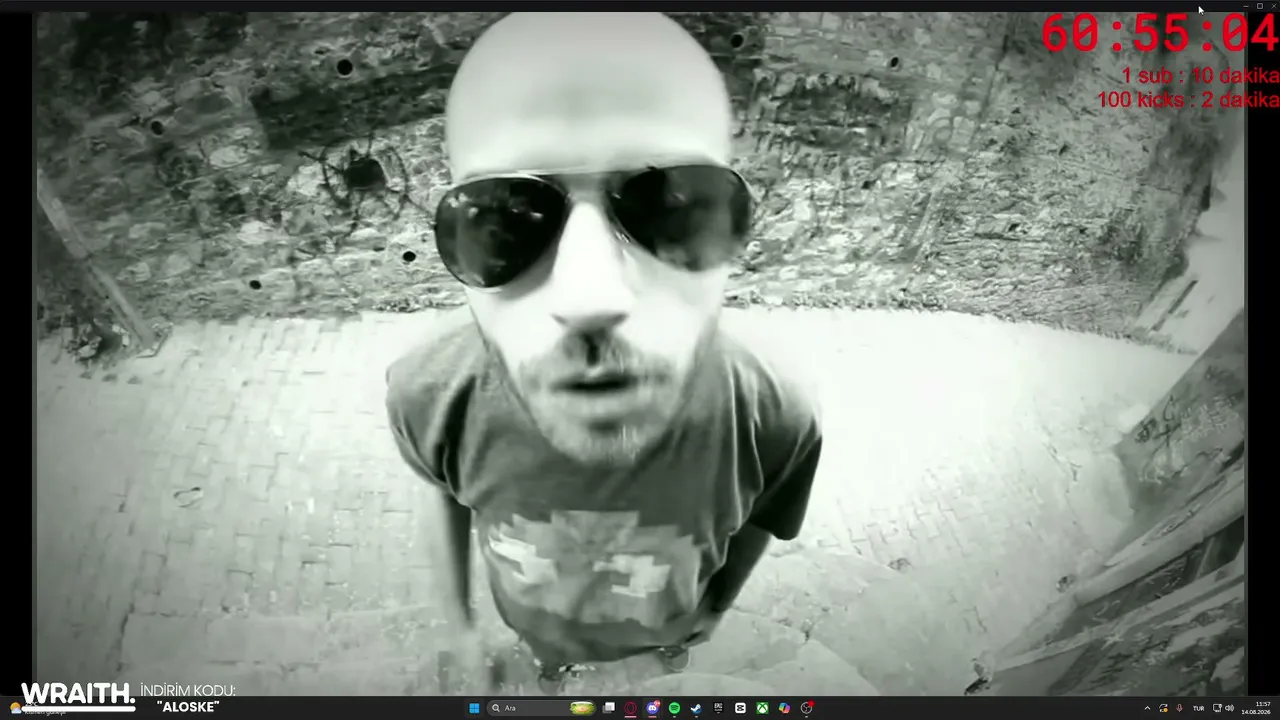Maximize or restore the video window
Viewport: 1280px width, 720px height.
(1259, 6)
